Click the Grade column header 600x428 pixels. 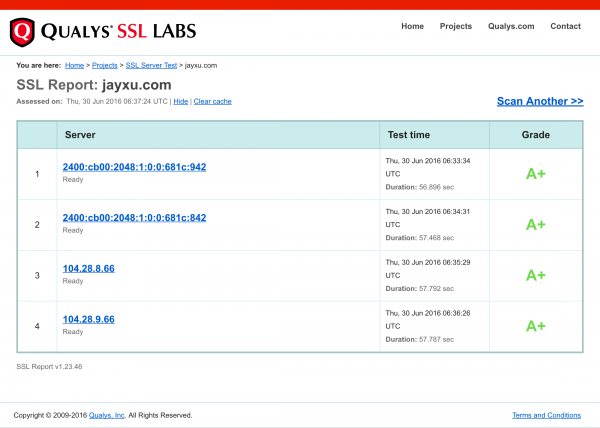coord(535,135)
